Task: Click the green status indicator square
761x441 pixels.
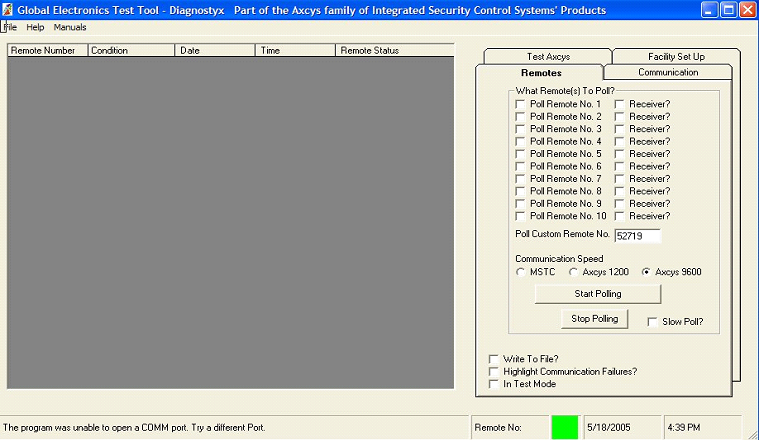Action: (565, 427)
